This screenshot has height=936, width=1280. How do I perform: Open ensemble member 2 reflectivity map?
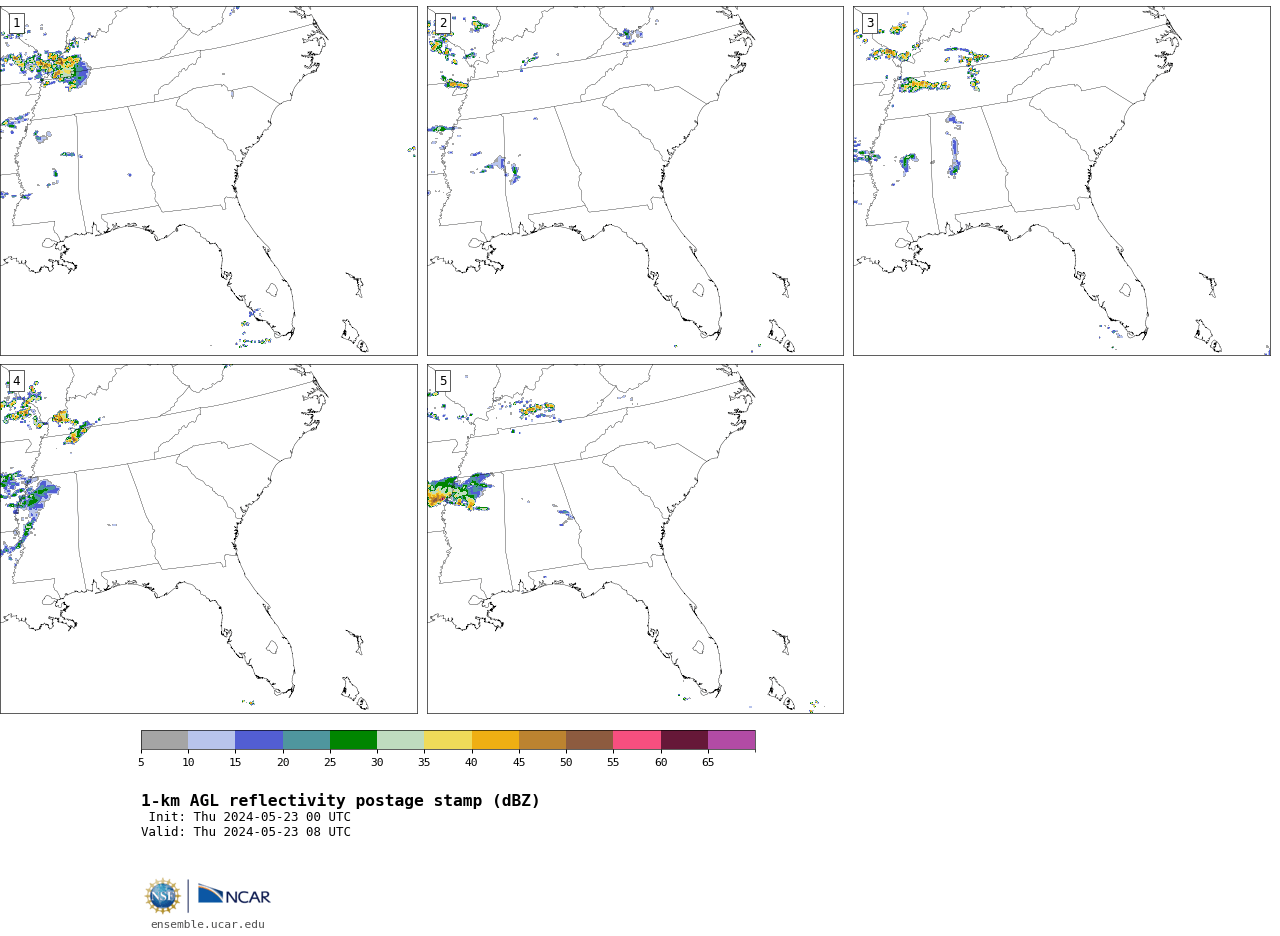(635, 181)
